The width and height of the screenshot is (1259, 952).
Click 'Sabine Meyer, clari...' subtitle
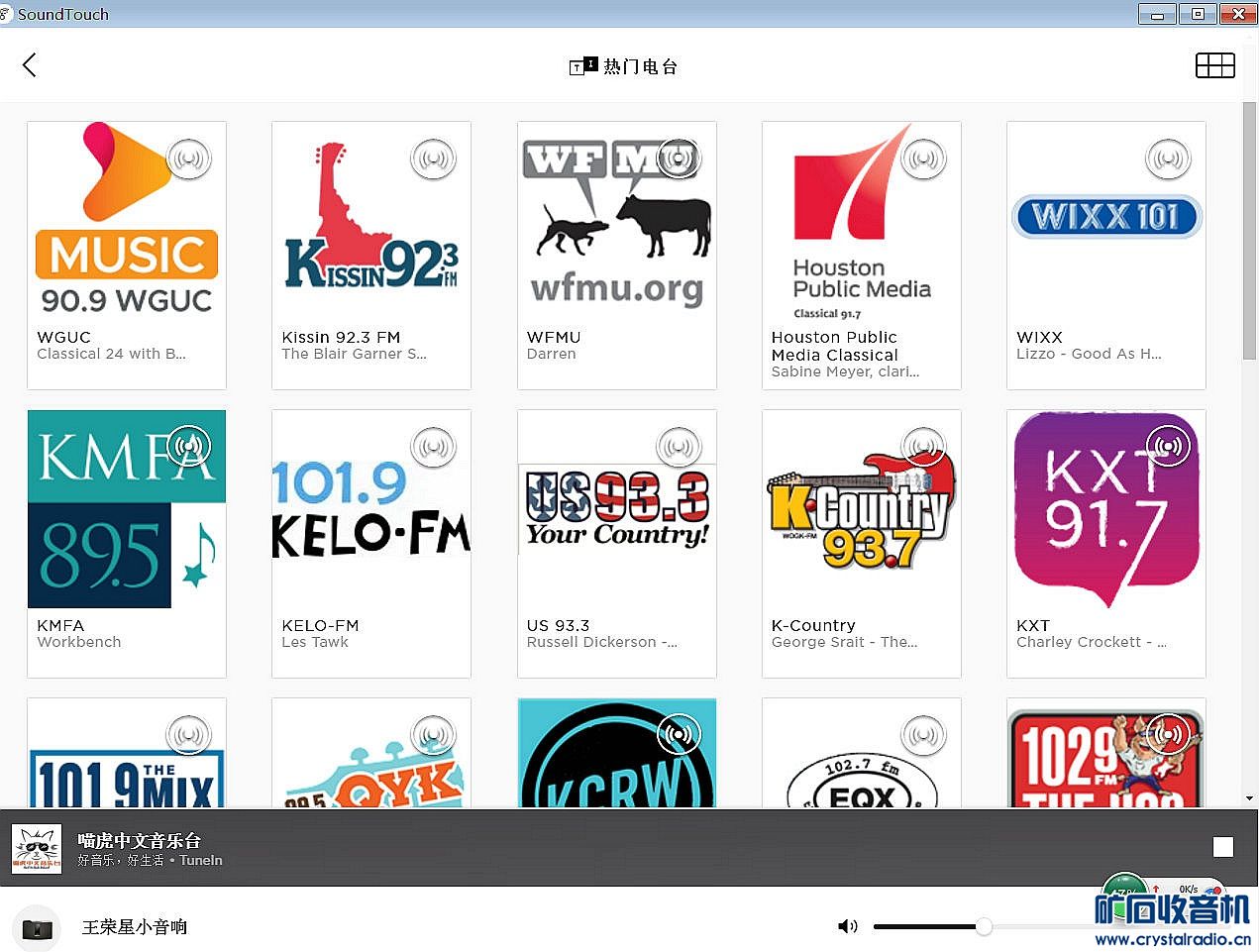pyautogui.click(x=845, y=371)
